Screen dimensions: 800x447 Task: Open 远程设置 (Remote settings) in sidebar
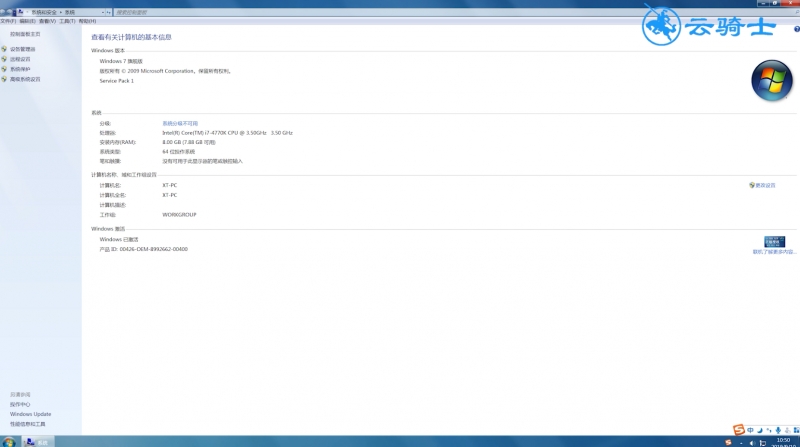20,59
